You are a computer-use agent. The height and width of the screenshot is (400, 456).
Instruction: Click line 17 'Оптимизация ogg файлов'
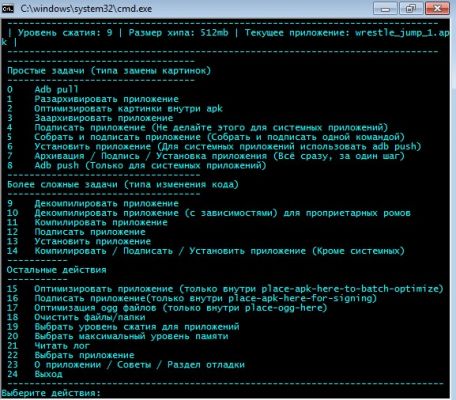coord(167,308)
